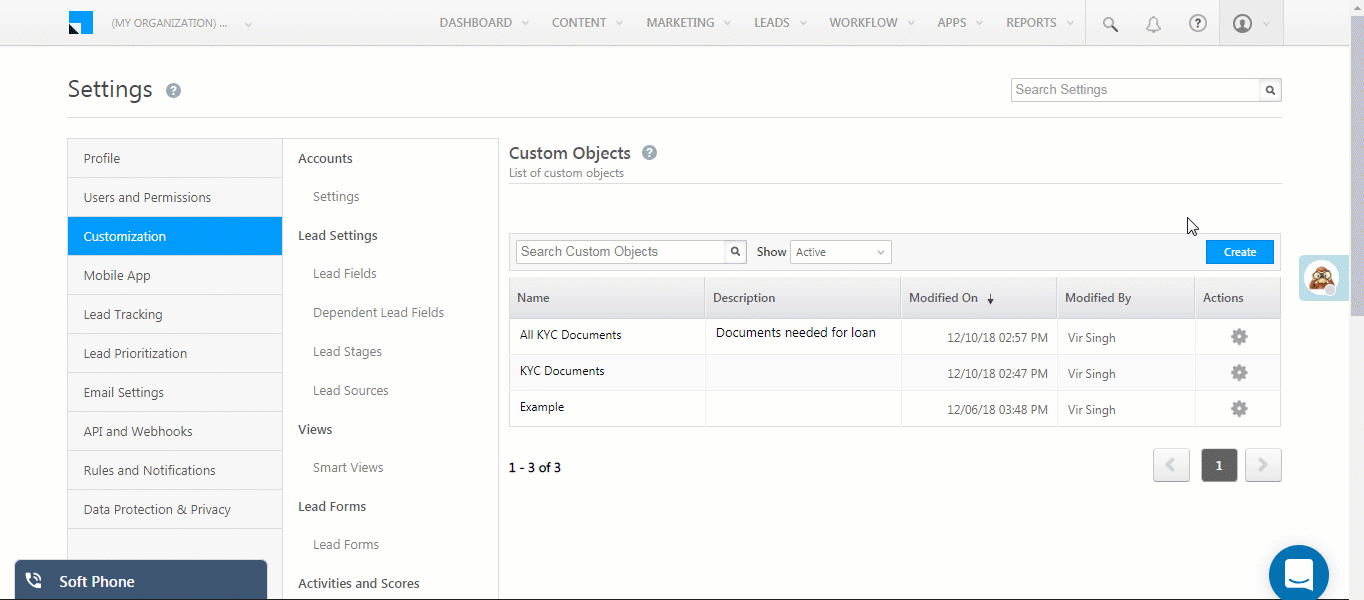Open the chat support bubble
1364x600 pixels.
(x=1298, y=572)
